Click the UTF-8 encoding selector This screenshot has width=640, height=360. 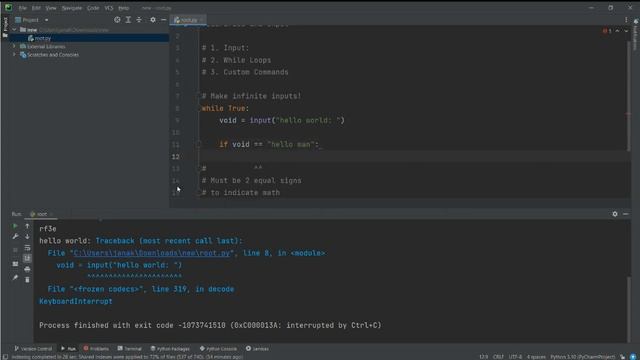click(515, 357)
